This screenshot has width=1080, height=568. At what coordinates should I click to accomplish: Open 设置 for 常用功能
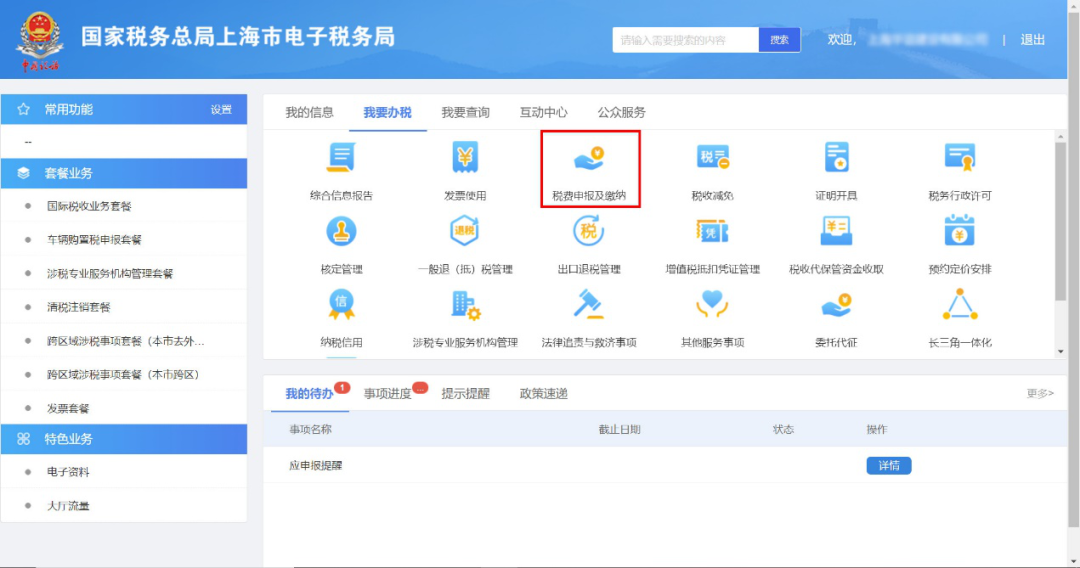(x=221, y=109)
